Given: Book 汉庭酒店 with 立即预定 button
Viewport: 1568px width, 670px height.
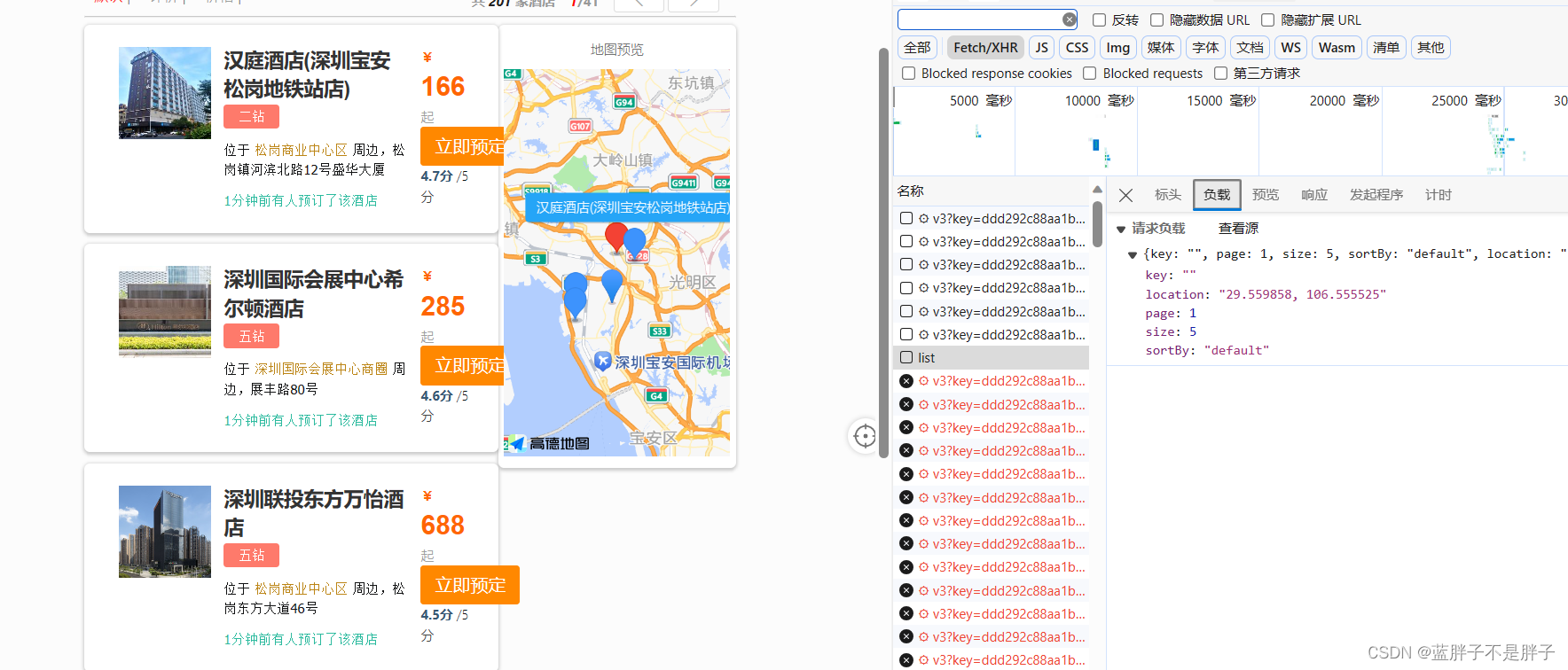Looking at the screenshot, I should coord(462,146).
